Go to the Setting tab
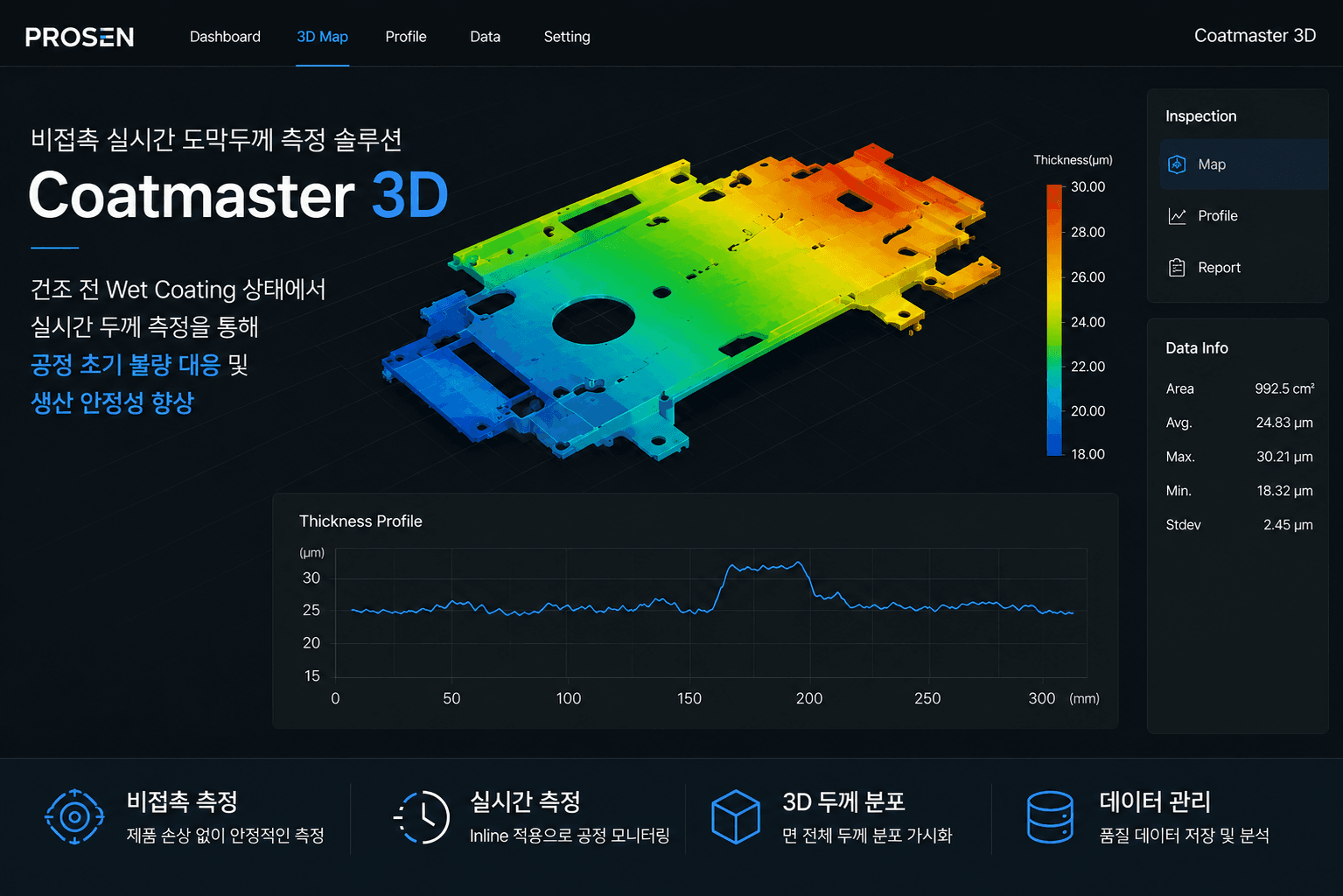This screenshot has width=1343, height=896. [567, 37]
